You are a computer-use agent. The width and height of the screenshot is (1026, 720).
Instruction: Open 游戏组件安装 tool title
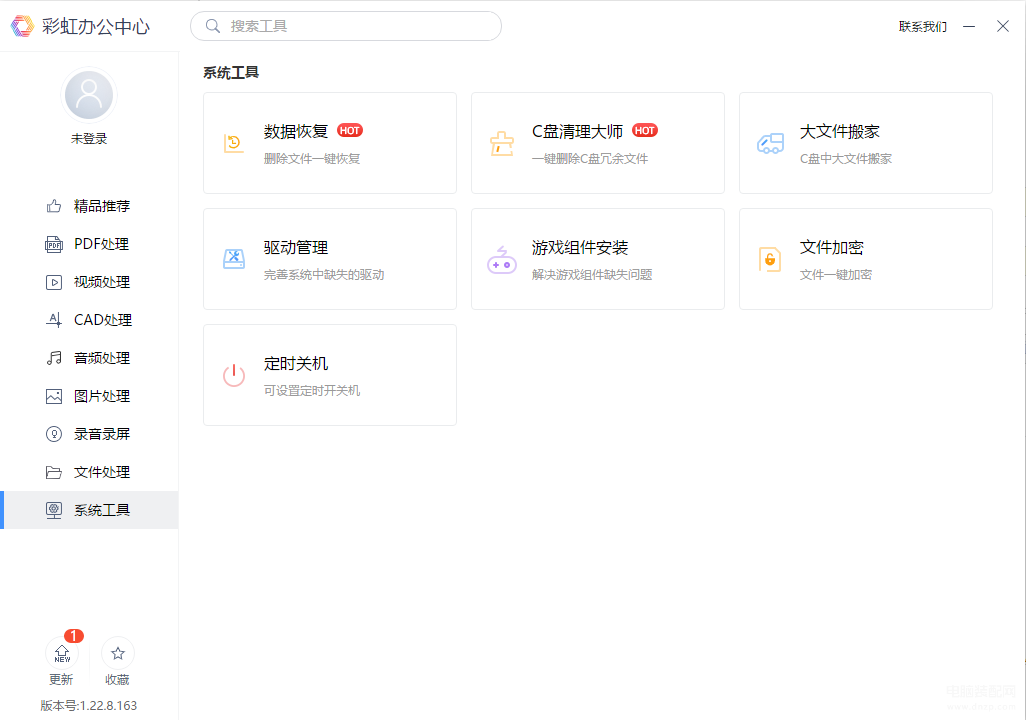click(x=580, y=247)
